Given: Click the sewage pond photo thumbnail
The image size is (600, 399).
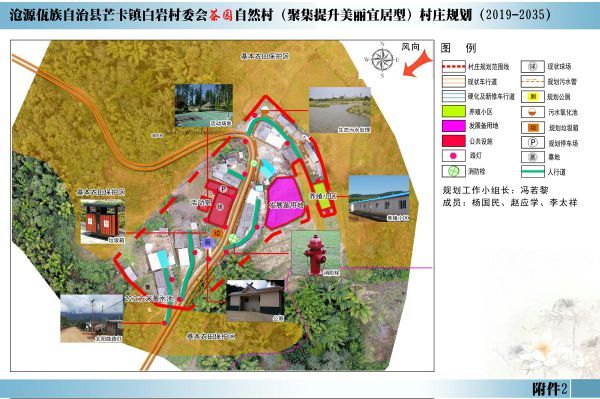Looking at the screenshot, I should 340,110.
